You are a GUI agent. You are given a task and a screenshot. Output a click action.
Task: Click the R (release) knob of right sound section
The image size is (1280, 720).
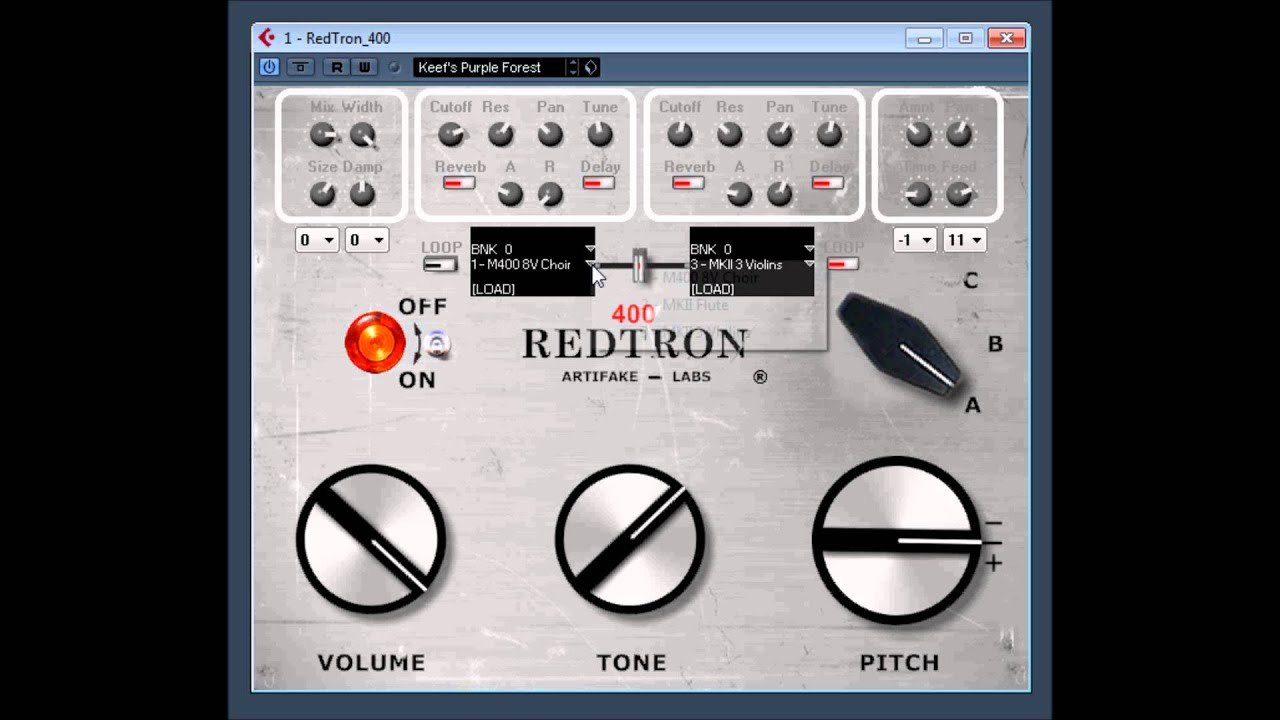point(779,194)
